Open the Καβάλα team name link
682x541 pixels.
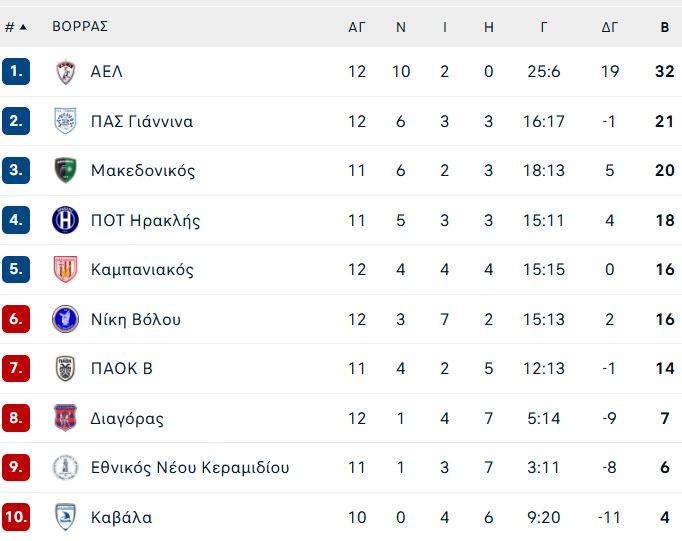pyautogui.click(x=121, y=518)
